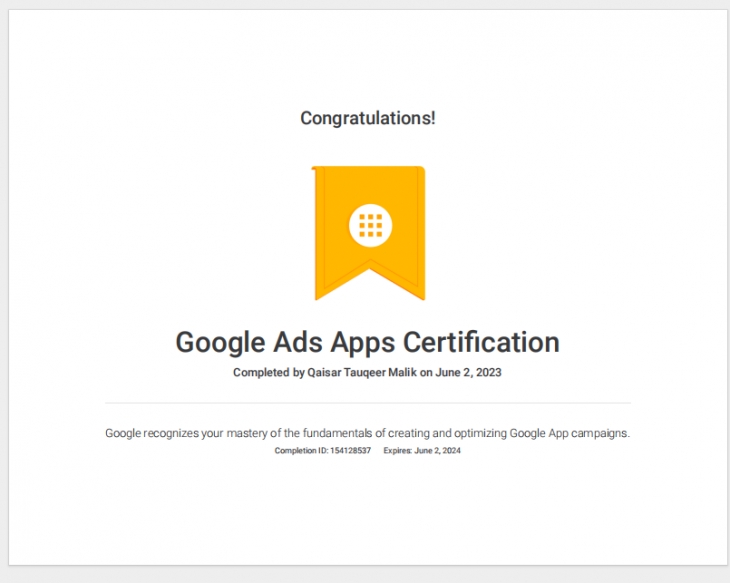Click the 'Congratulations!' heading
The image size is (730, 583).
point(368,118)
